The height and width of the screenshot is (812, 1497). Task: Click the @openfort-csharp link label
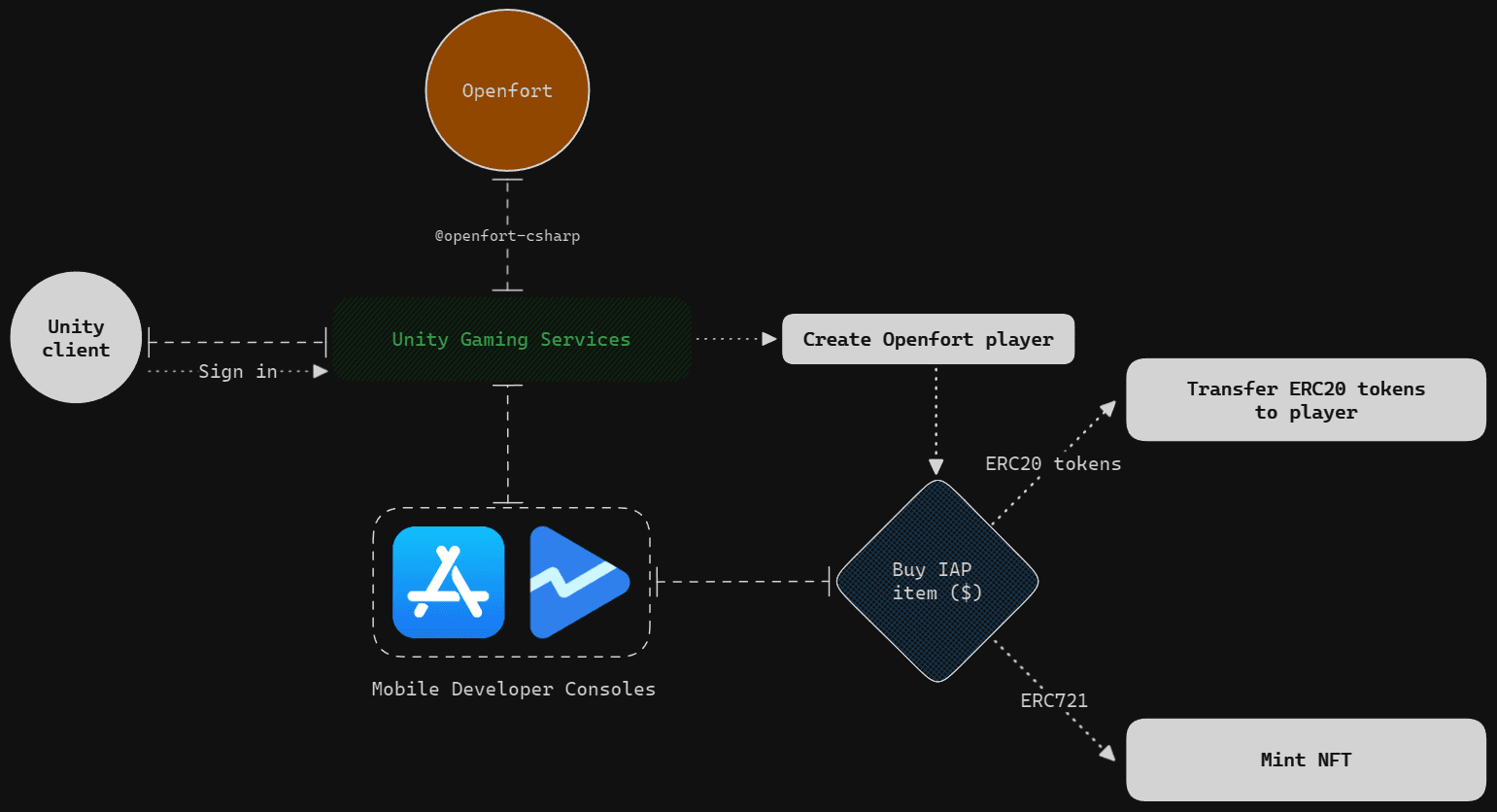coord(506,235)
